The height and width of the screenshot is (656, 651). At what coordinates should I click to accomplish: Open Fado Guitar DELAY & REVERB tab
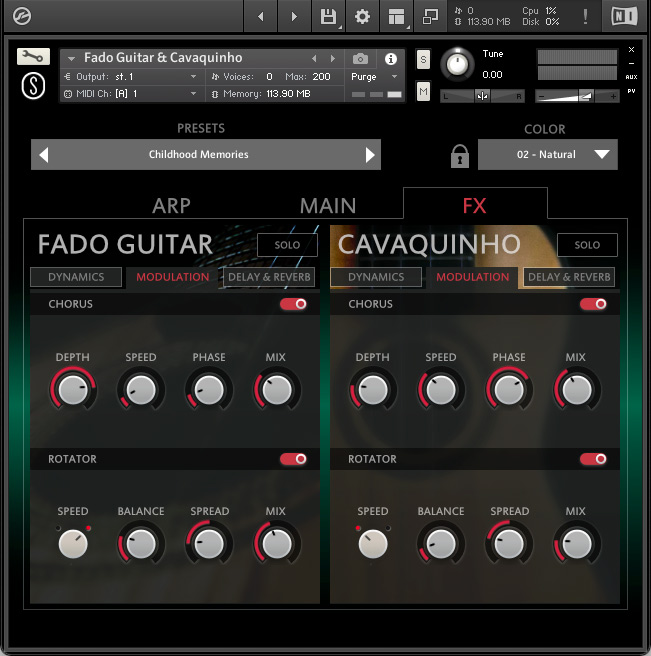(x=269, y=277)
